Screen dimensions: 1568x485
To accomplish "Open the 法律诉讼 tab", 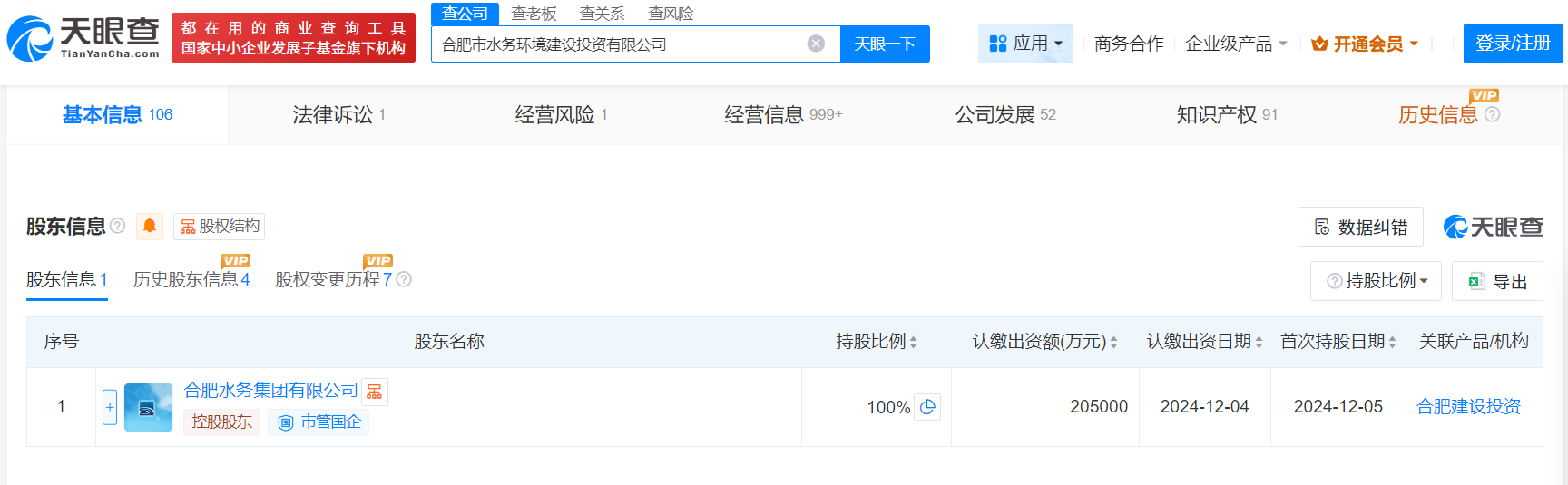I will pos(338,114).
